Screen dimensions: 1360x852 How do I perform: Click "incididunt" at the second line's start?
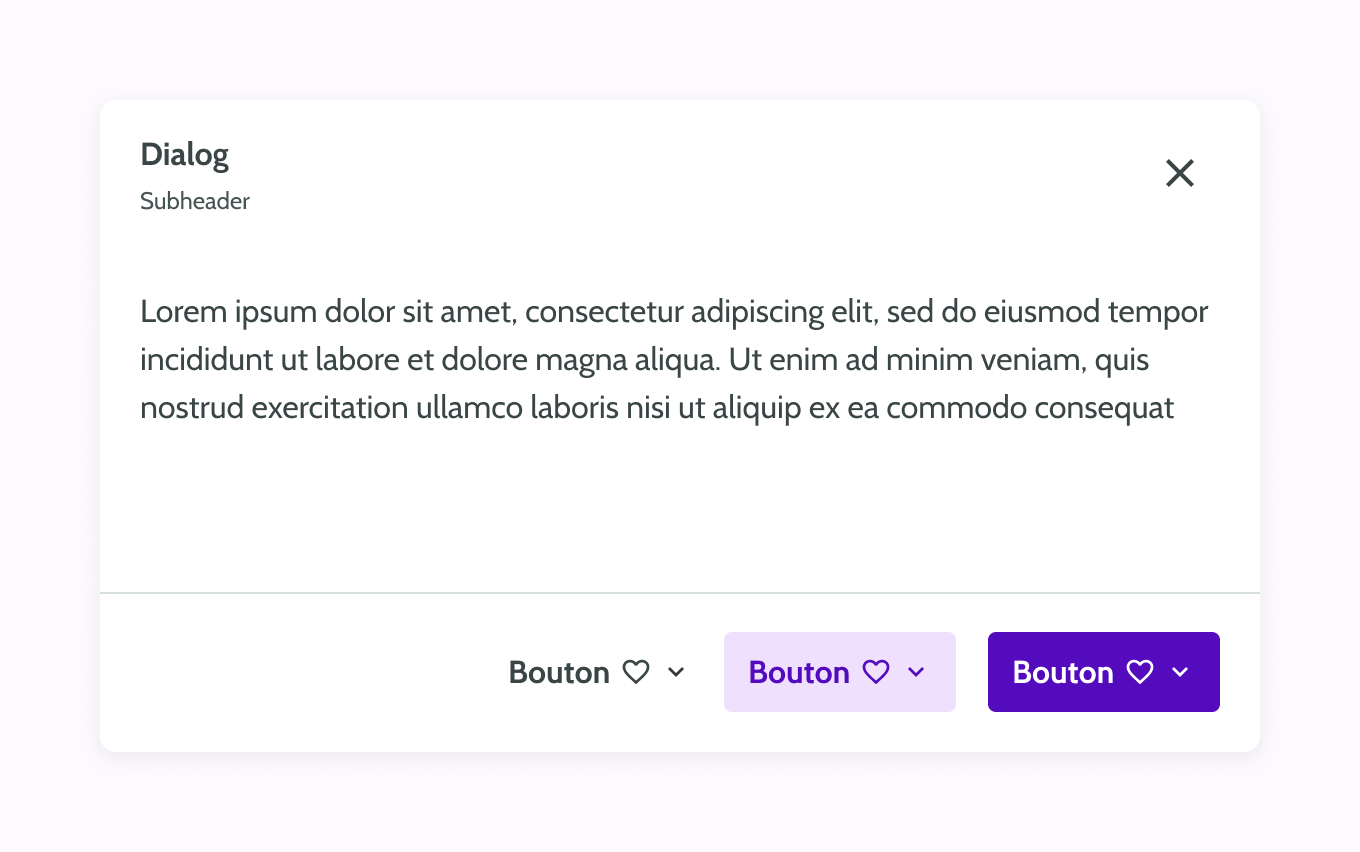[206, 360]
